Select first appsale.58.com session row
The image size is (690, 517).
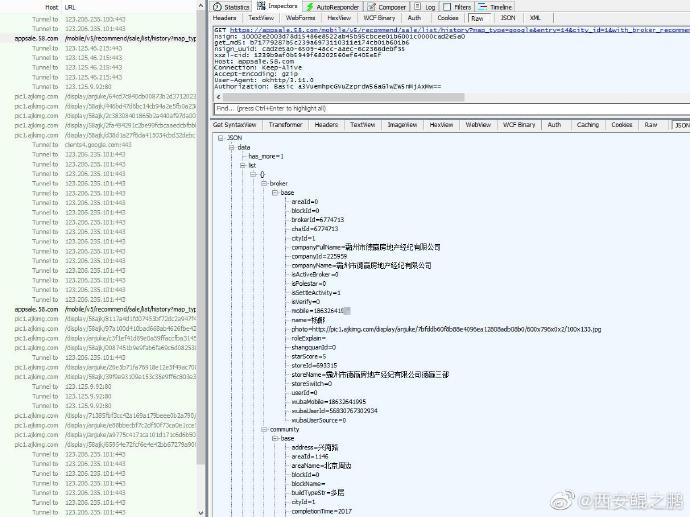(98, 39)
